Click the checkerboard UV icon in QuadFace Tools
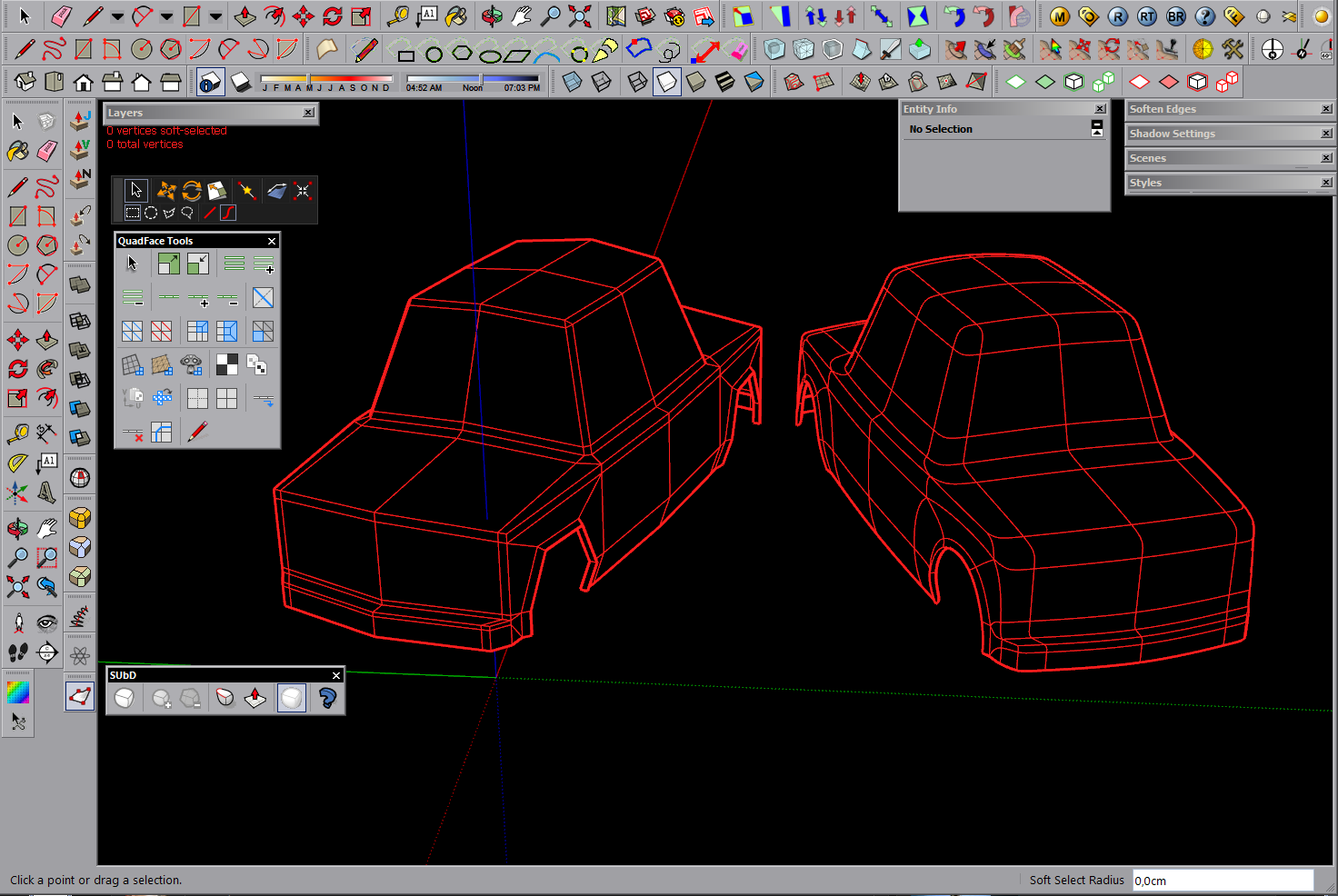The width and height of the screenshot is (1338, 896). [227, 365]
